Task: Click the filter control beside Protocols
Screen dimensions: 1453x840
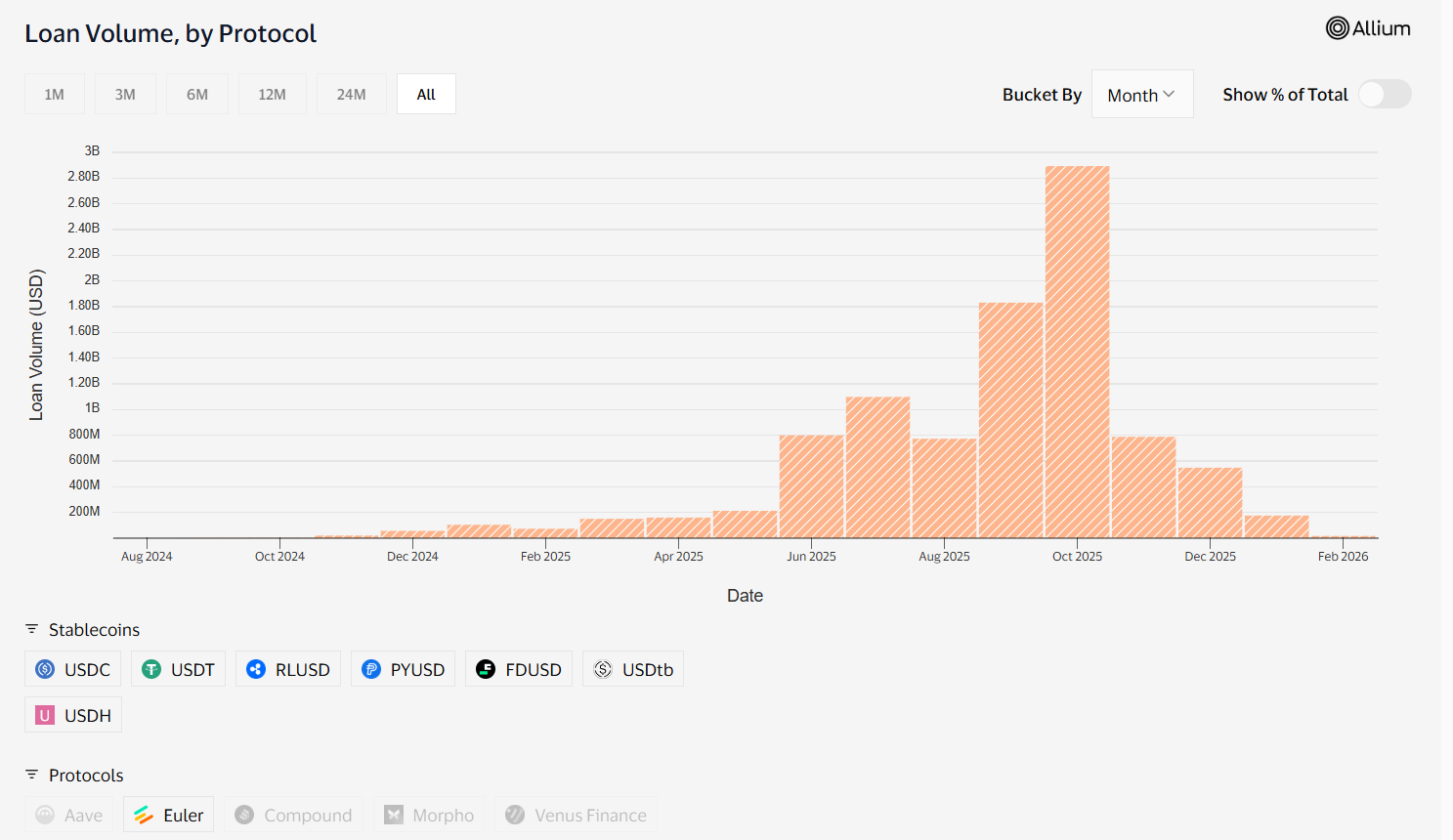Action: pyautogui.click(x=30, y=775)
